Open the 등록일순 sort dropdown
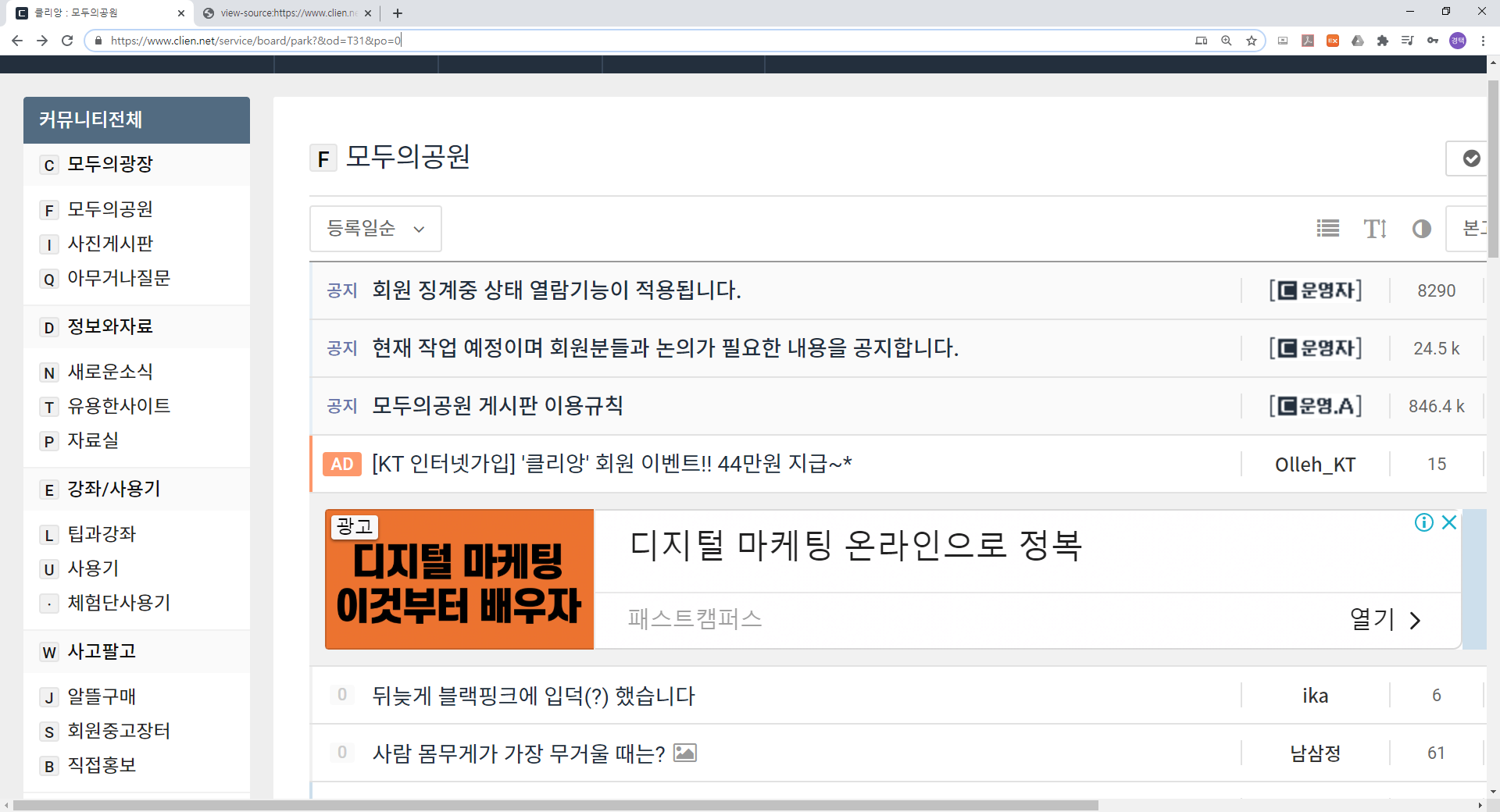 pos(376,229)
